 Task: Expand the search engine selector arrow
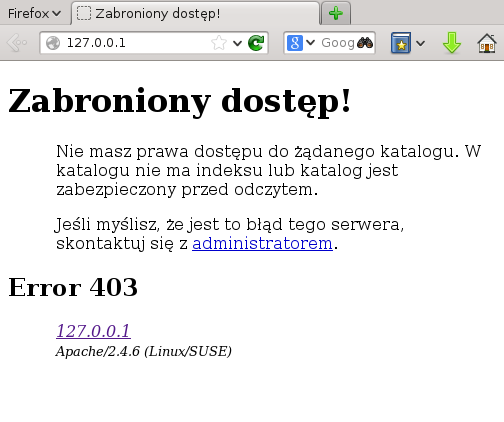[x=310, y=43]
